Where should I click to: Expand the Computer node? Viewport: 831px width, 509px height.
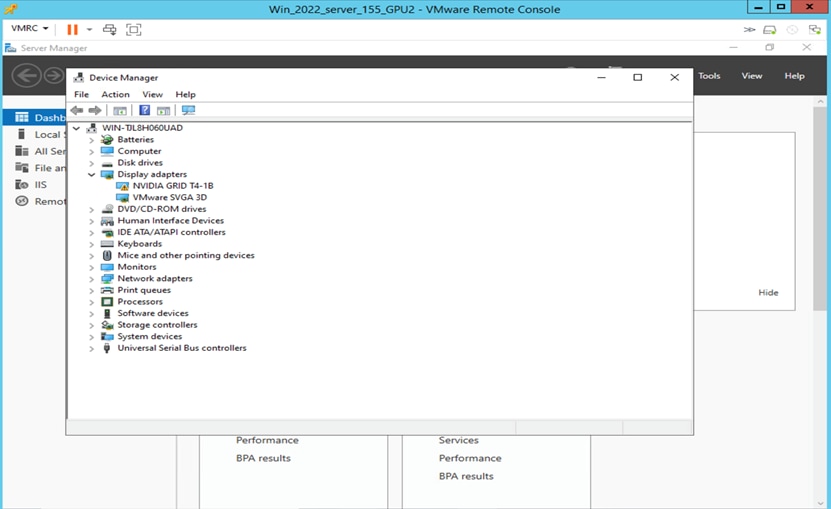pos(92,152)
